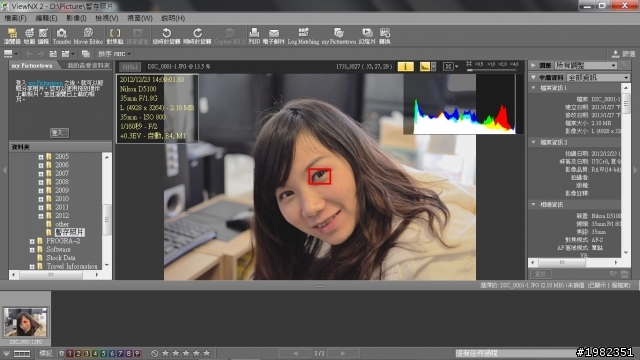This screenshot has width=640, height=360.
Task: Toggle the filmstrip layout icon
Action: coord(22,354)
